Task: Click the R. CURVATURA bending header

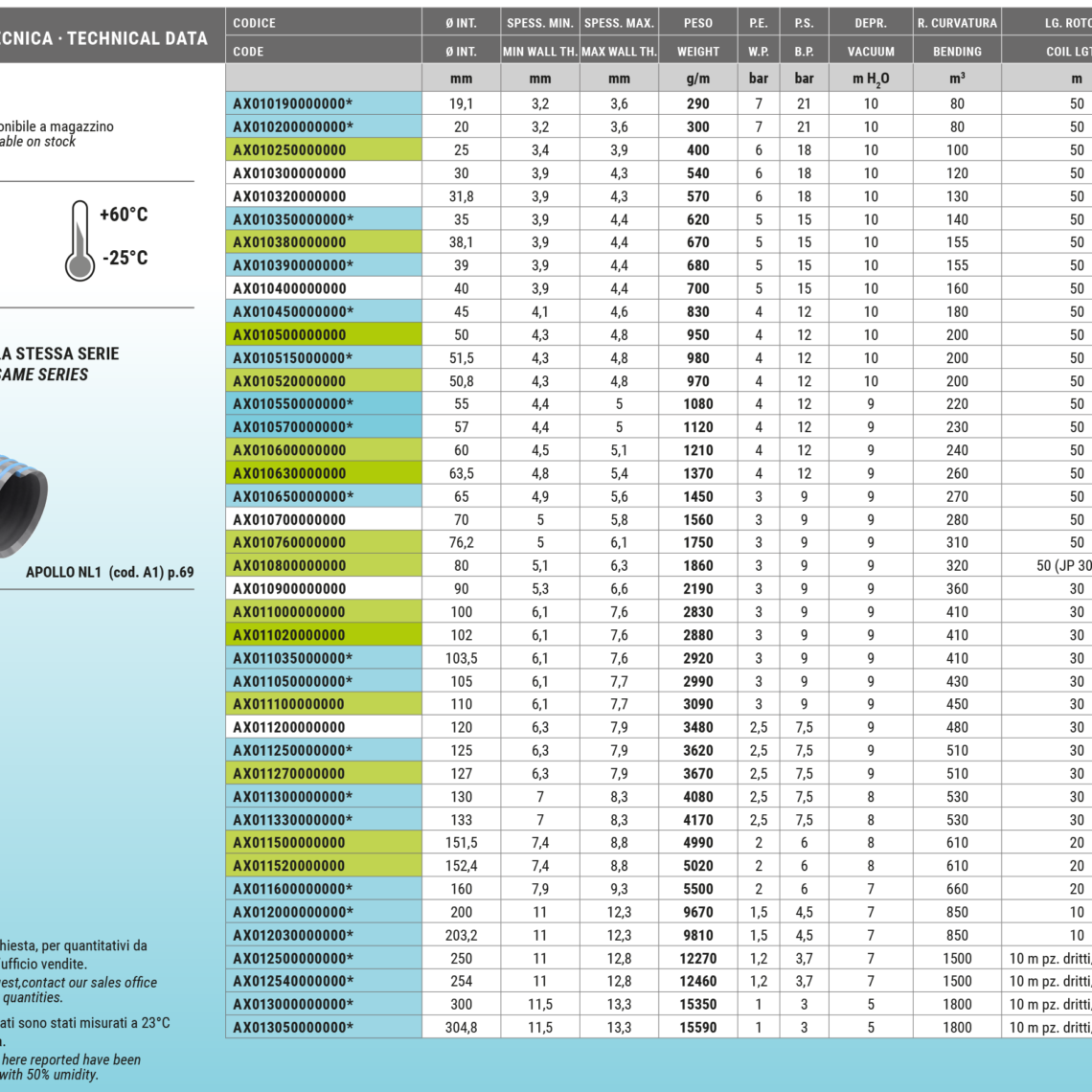Action: click(x=956, y=23)
